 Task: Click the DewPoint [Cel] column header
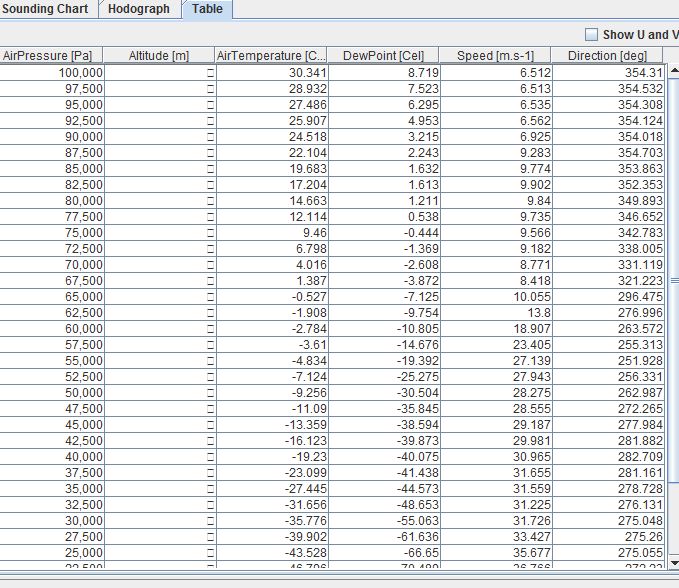click(385, 56)
